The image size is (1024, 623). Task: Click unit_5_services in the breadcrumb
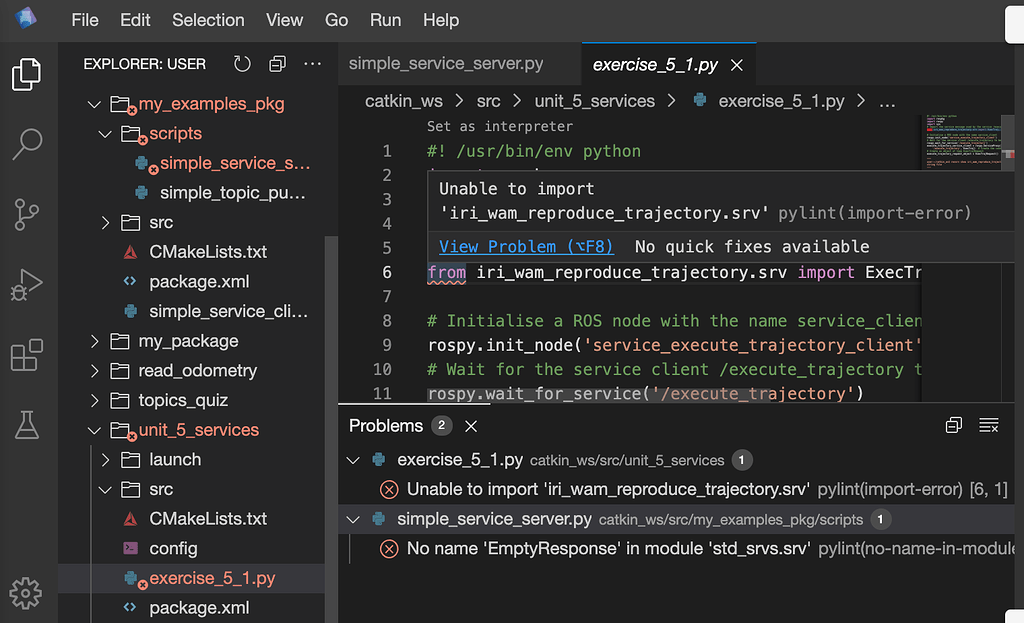594,100
